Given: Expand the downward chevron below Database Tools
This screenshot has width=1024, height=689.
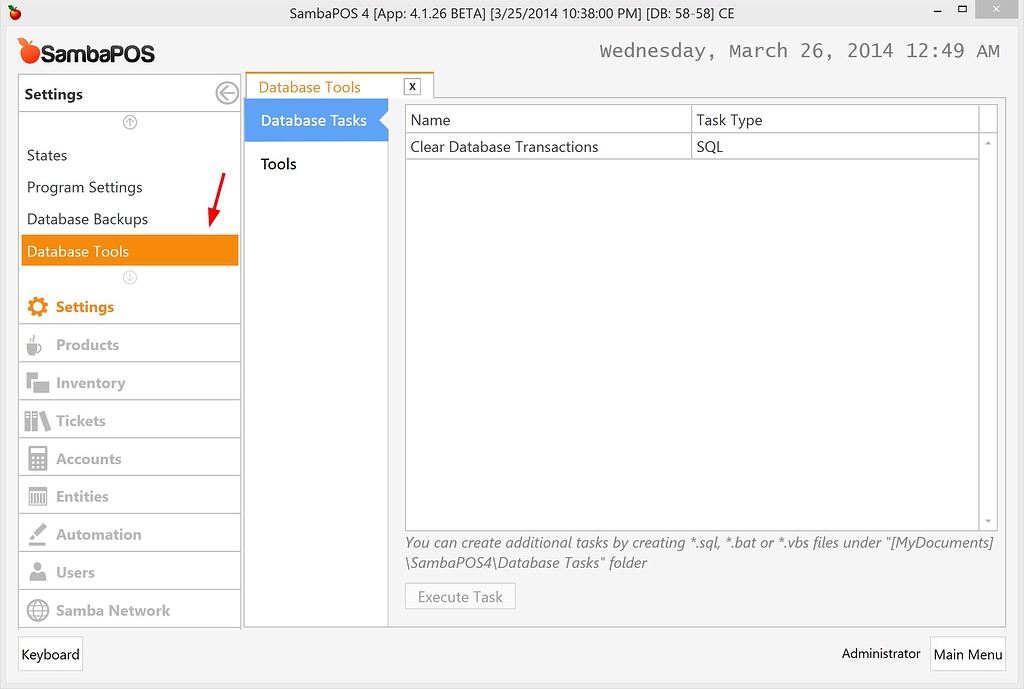Looking at the screenshot, I should point(129,277).
